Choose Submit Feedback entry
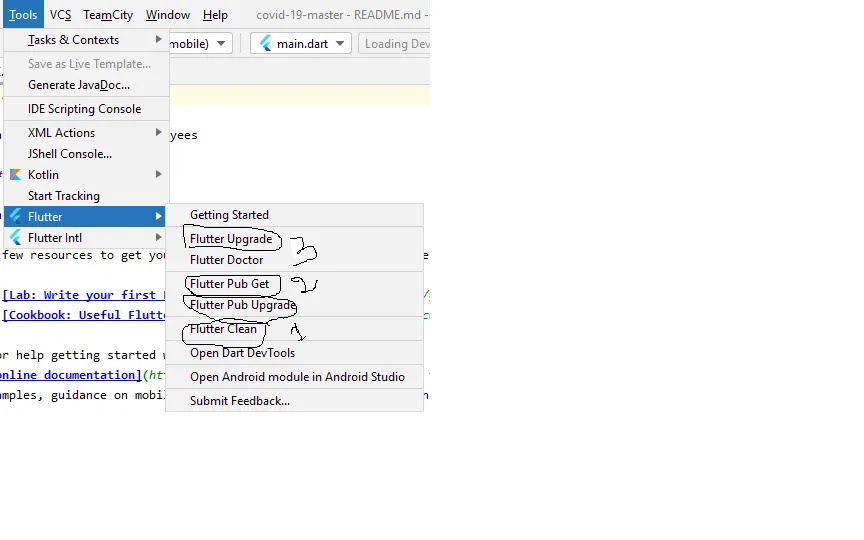This screenshot has width=864, height=540. point(294,401)
